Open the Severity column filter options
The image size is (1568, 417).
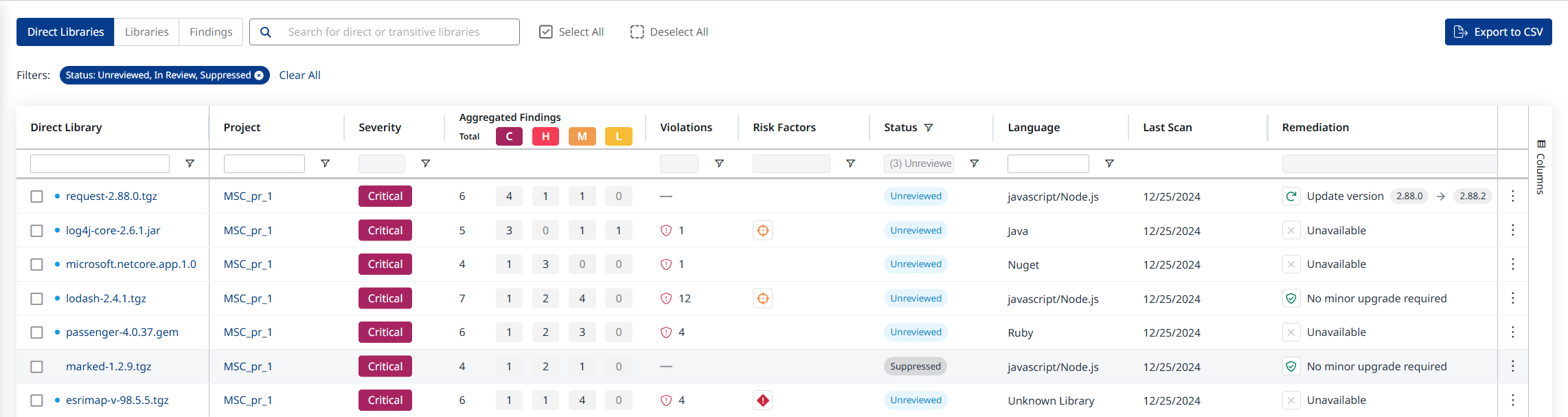[x=425, y=164]
